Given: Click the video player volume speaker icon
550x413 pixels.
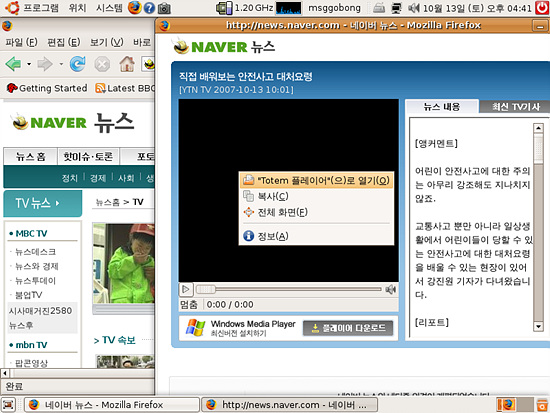Looking at the screenshot, I should (390, 289).
